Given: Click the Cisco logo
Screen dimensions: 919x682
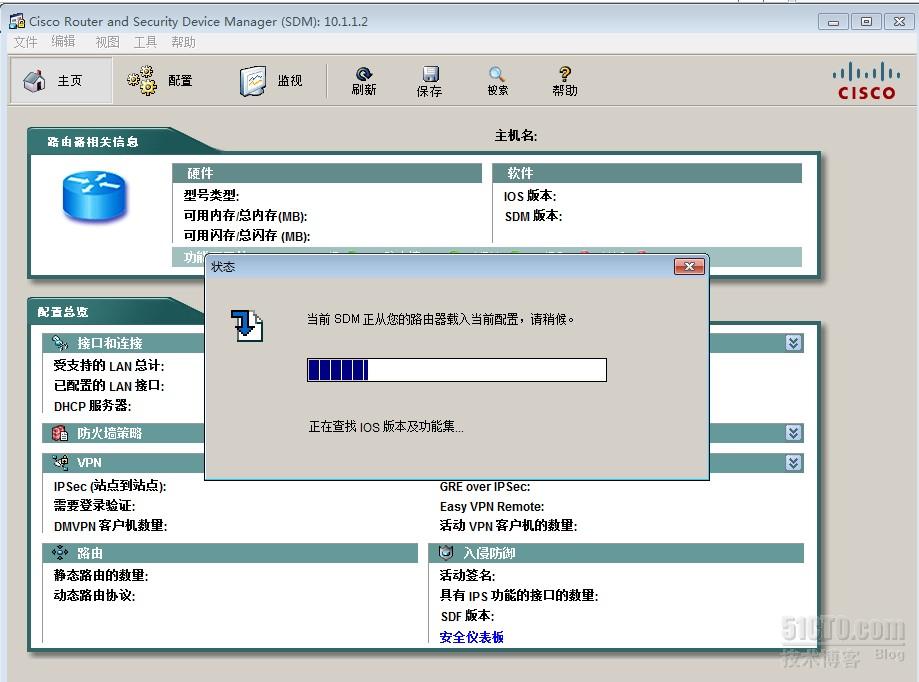Looking at the screenshot, I should [x=866, y=81].
